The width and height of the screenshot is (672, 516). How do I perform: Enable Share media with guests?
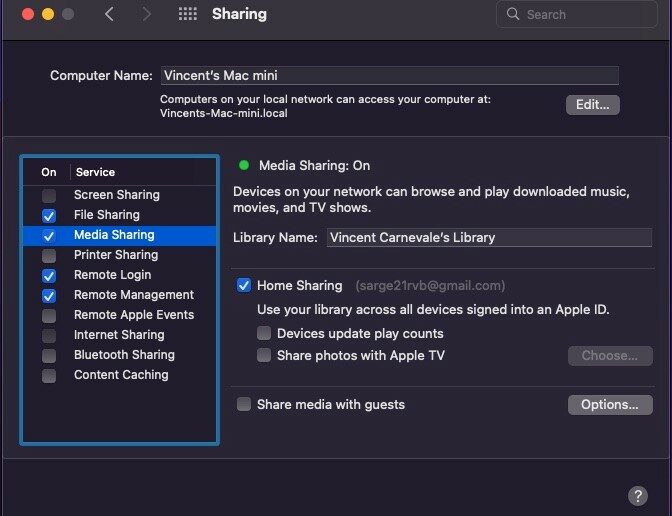[x=244, y=404]
